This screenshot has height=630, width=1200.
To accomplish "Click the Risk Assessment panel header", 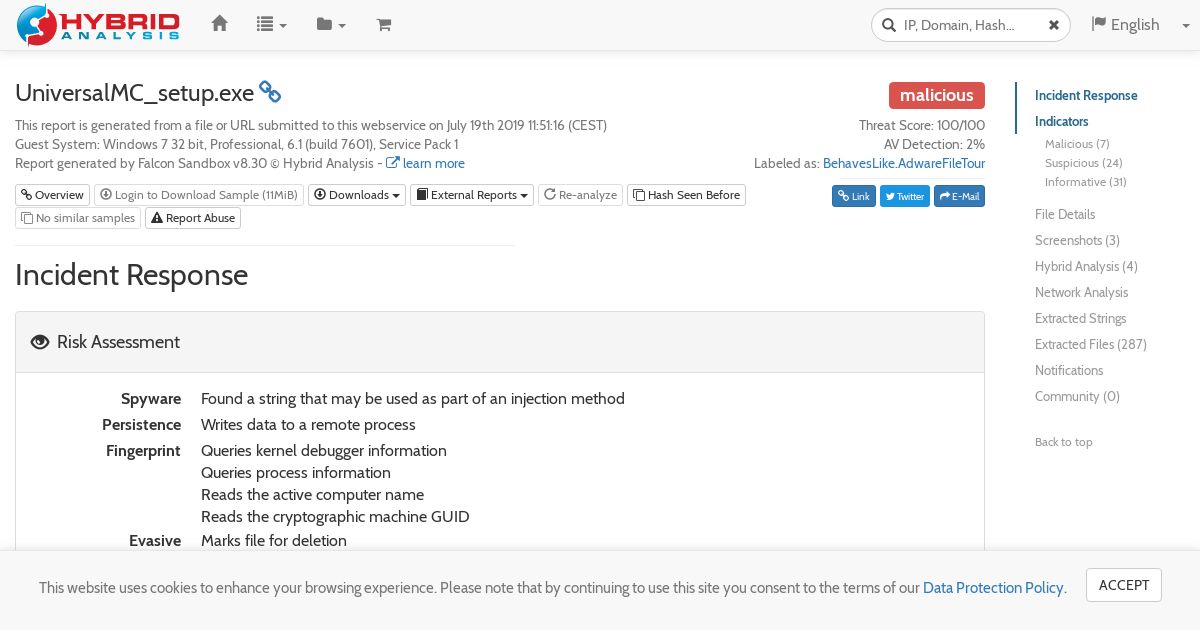I will 500,342.
